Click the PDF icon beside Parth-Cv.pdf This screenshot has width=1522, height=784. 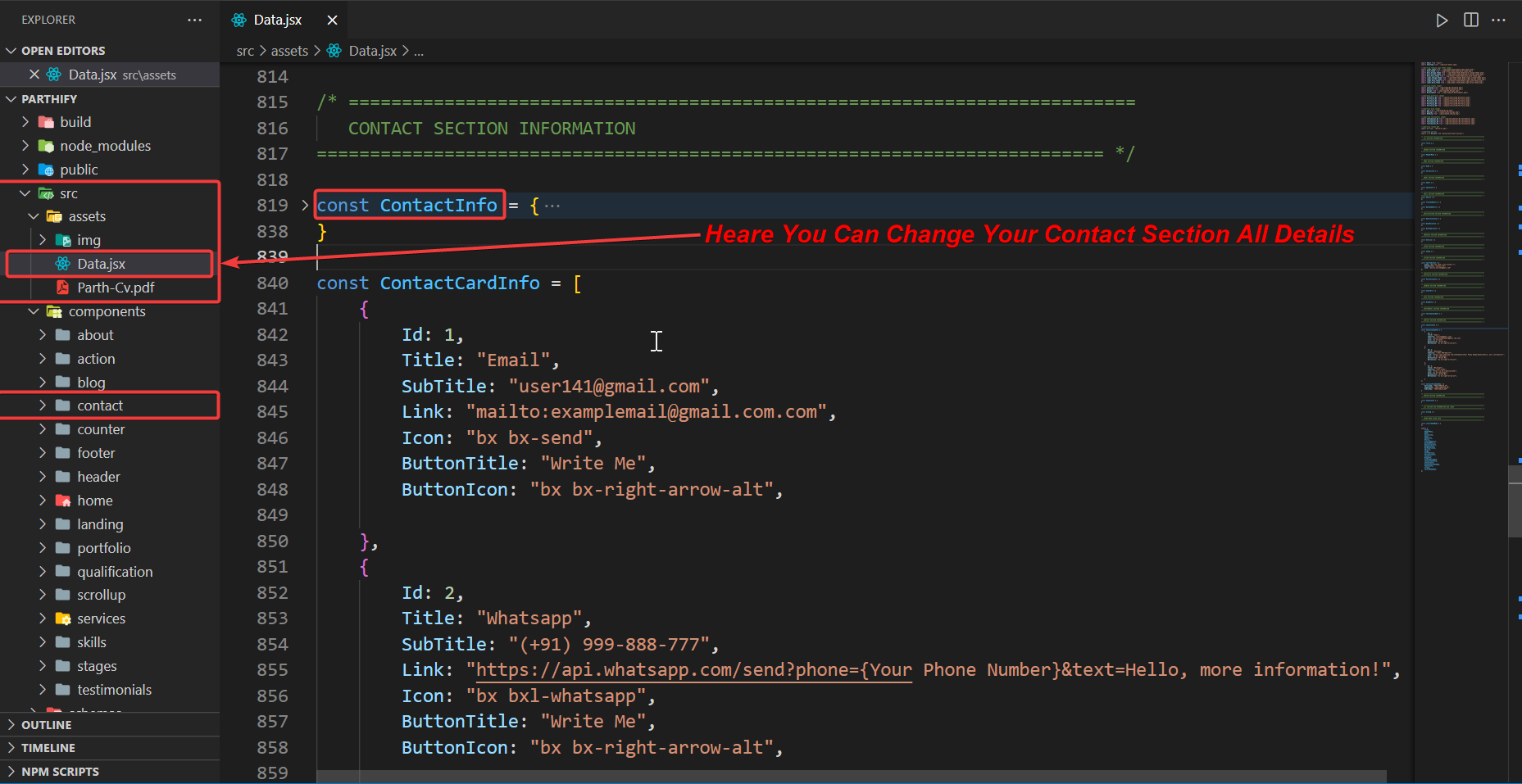(x=64, y=288)
